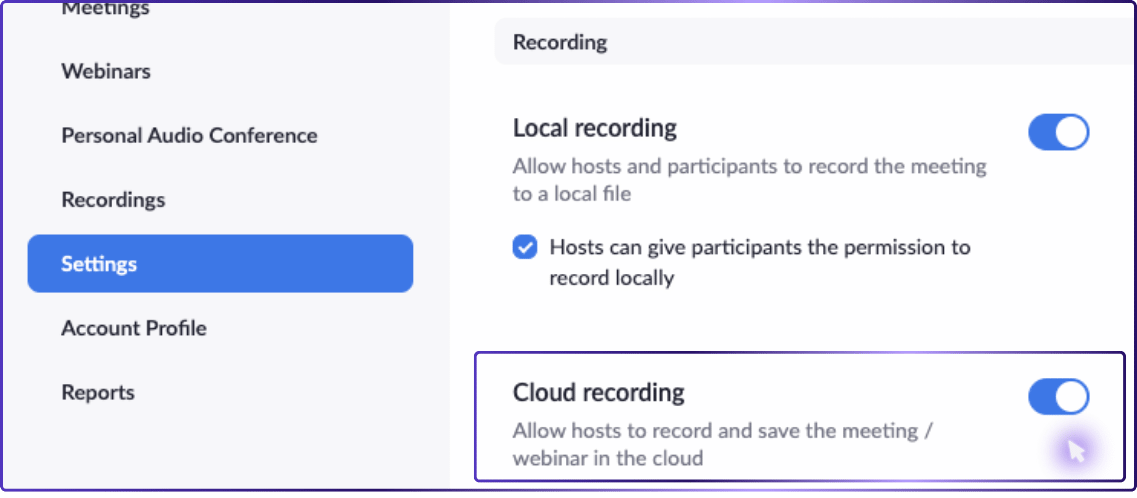This screenshot has width=1137, height=498.
Task: Navigate to Account Profile
Action: click(134, 328)
